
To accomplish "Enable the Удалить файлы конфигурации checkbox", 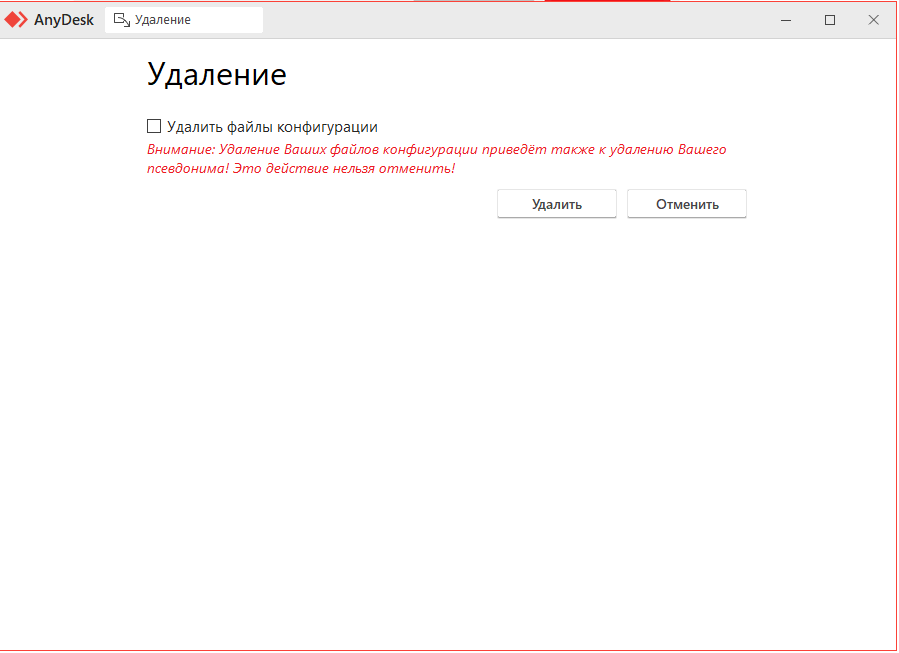I will pos(154,126).
